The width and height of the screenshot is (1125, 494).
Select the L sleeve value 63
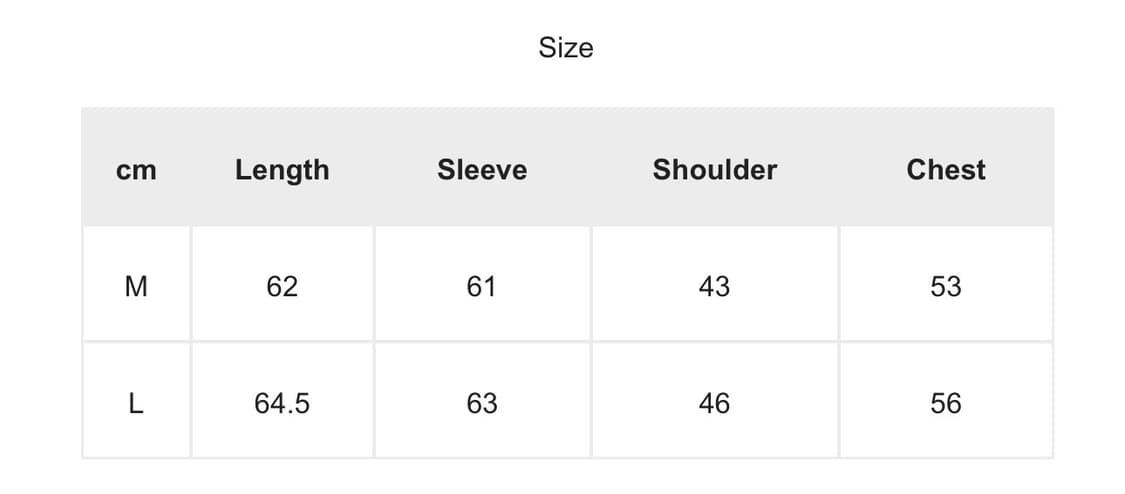tap(481, 404)
